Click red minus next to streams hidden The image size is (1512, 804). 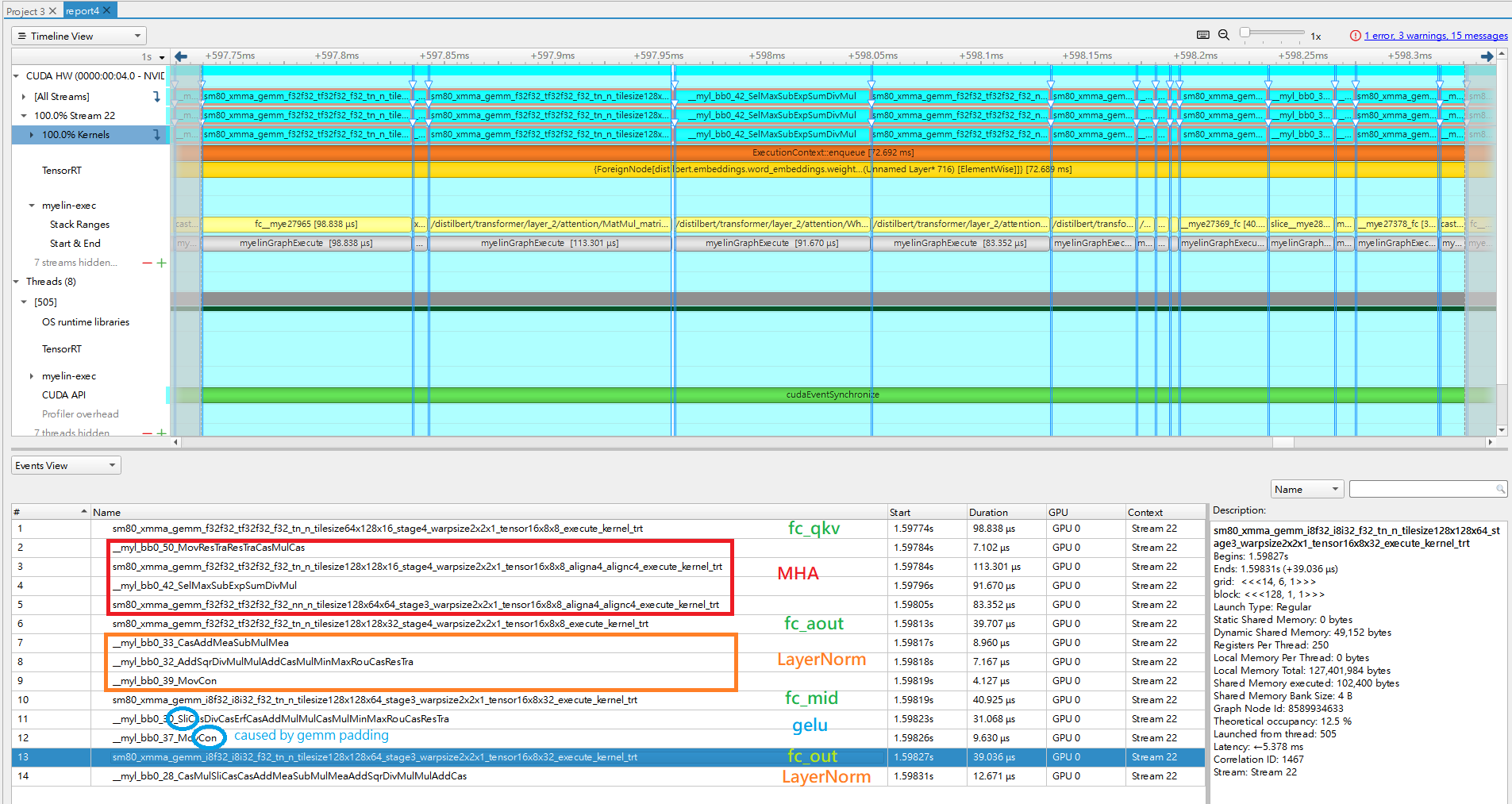tap(147, 263)
